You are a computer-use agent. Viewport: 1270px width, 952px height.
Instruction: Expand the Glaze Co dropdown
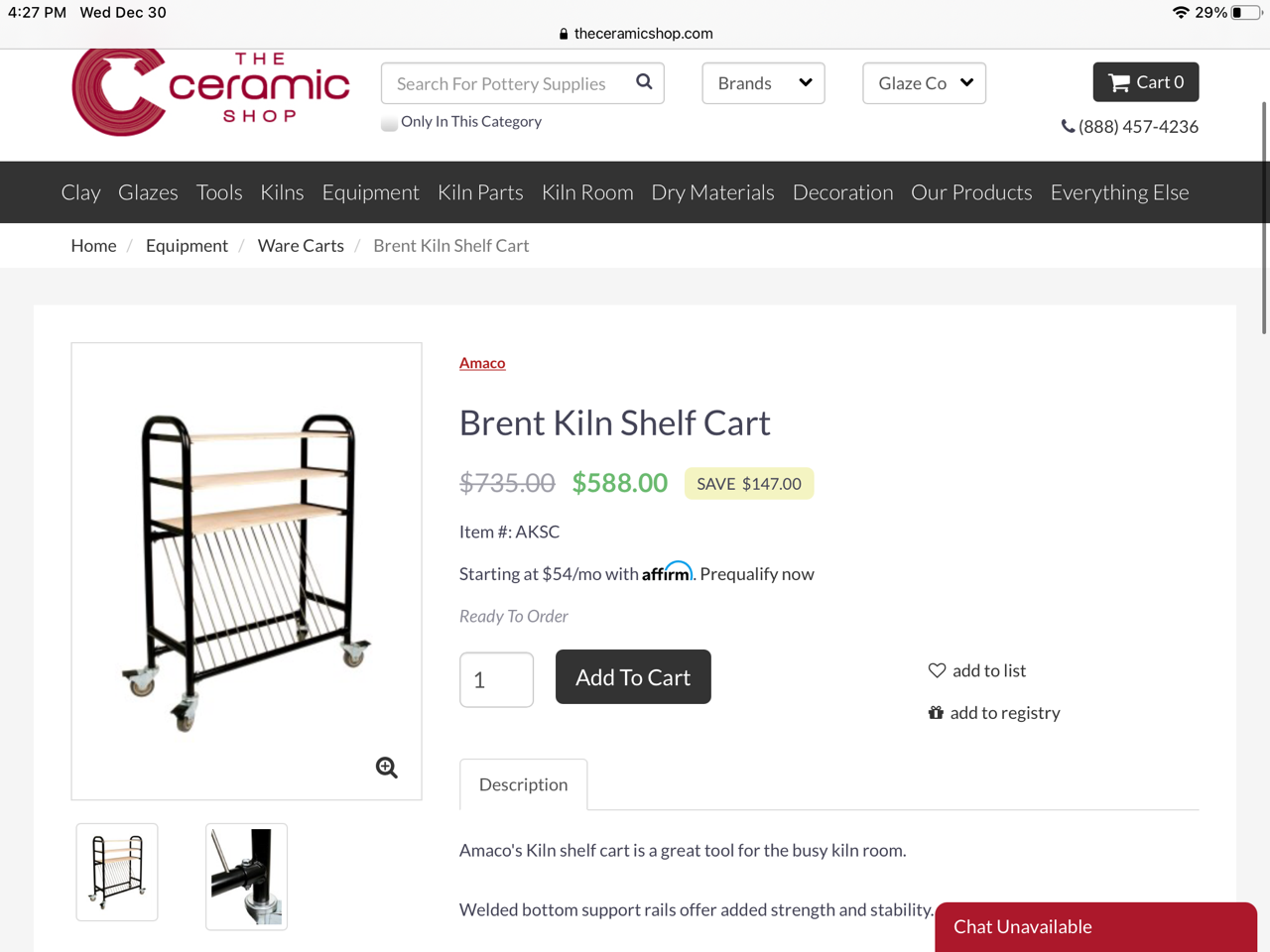click(x=924, y=82)
